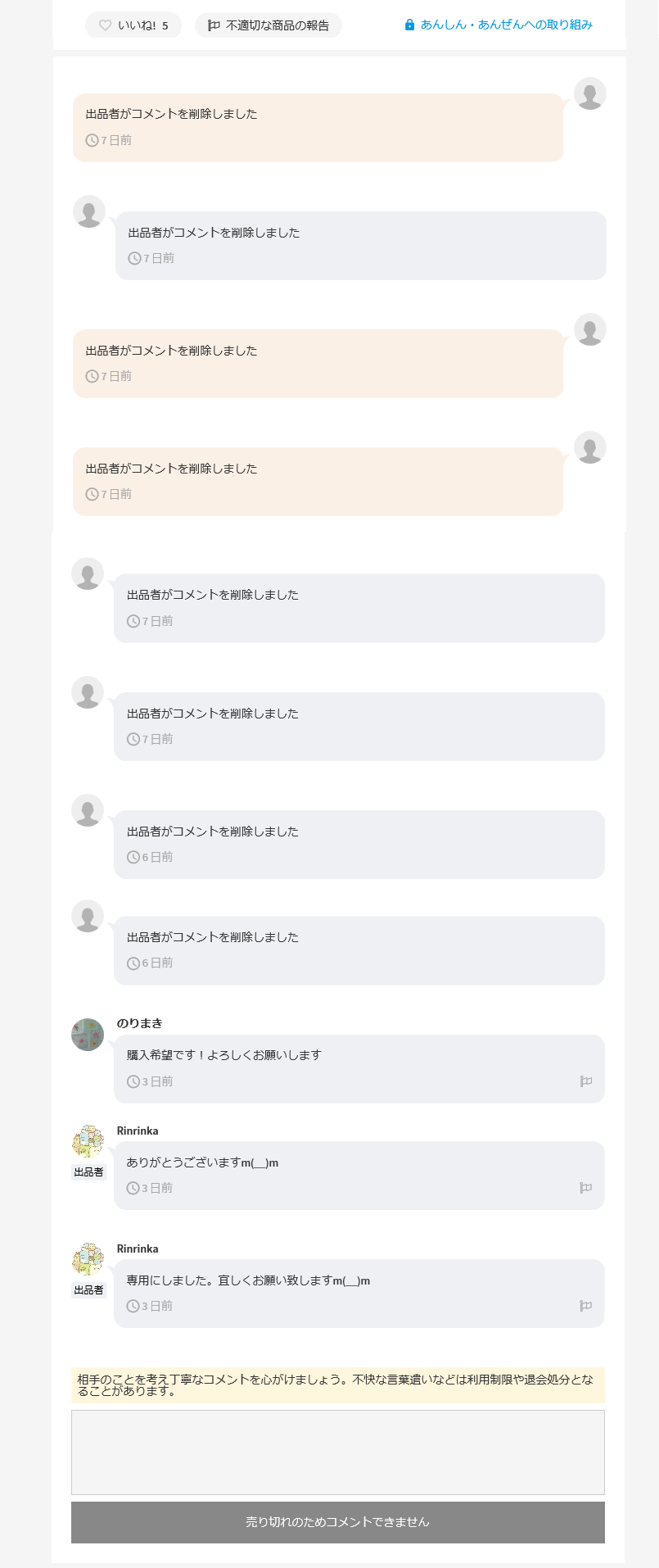Image resolution: width=659 pixels, height=1568 pixels.
Task: Click the のりまき username
Action: click(x=140, y=1023)
